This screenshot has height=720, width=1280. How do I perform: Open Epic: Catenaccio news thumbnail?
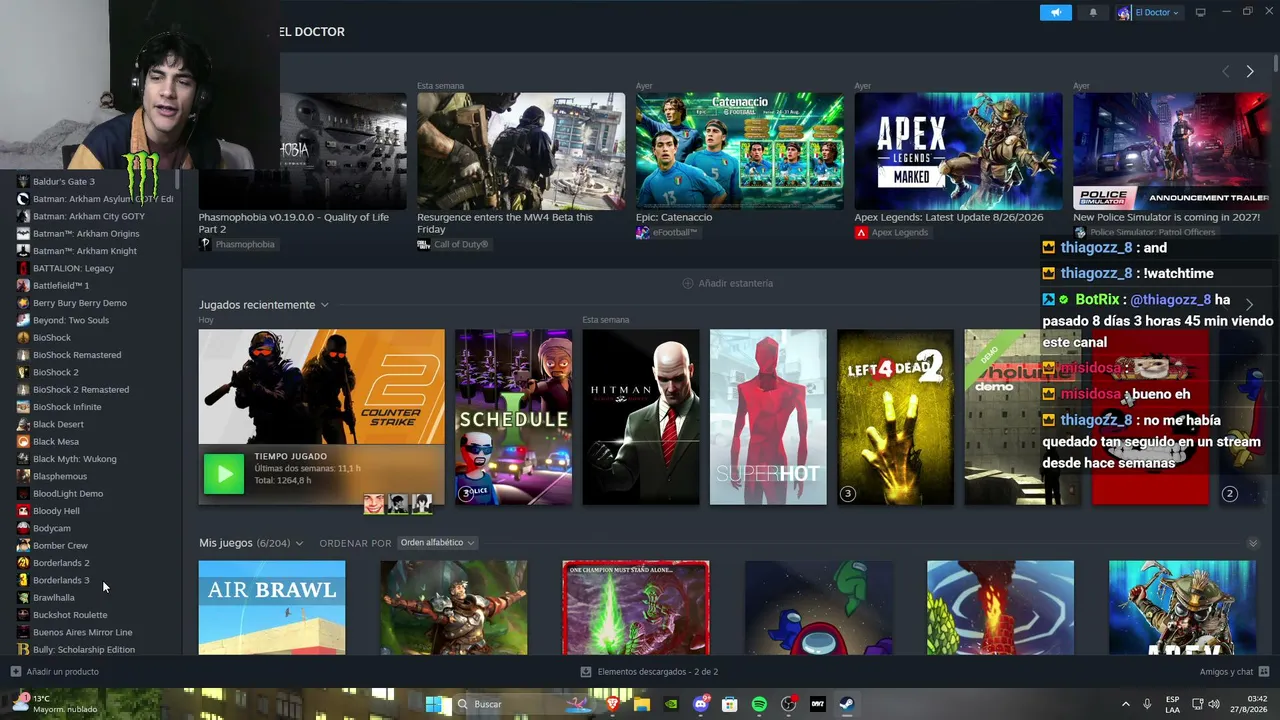[739, 151]
